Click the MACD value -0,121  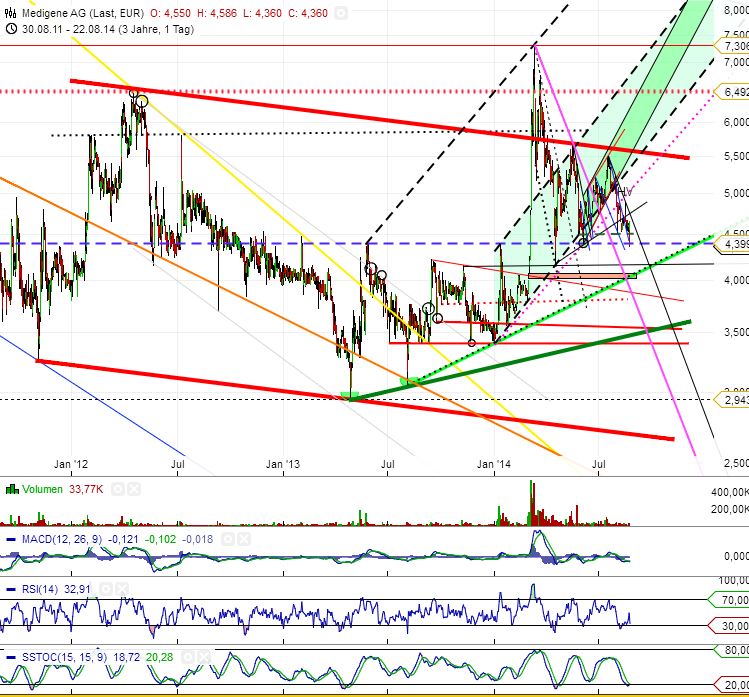click(123, 539)
